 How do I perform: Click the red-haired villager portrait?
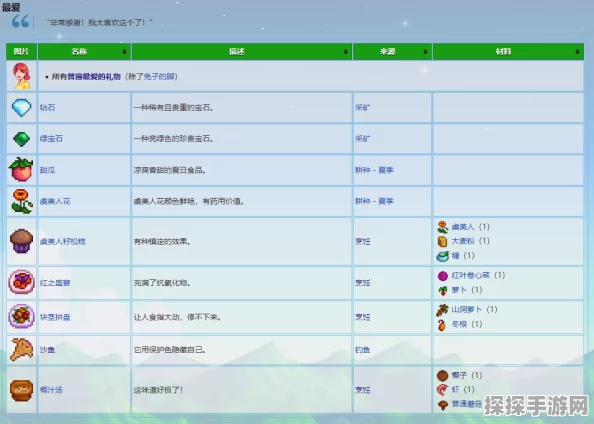[x=21, y=76]
